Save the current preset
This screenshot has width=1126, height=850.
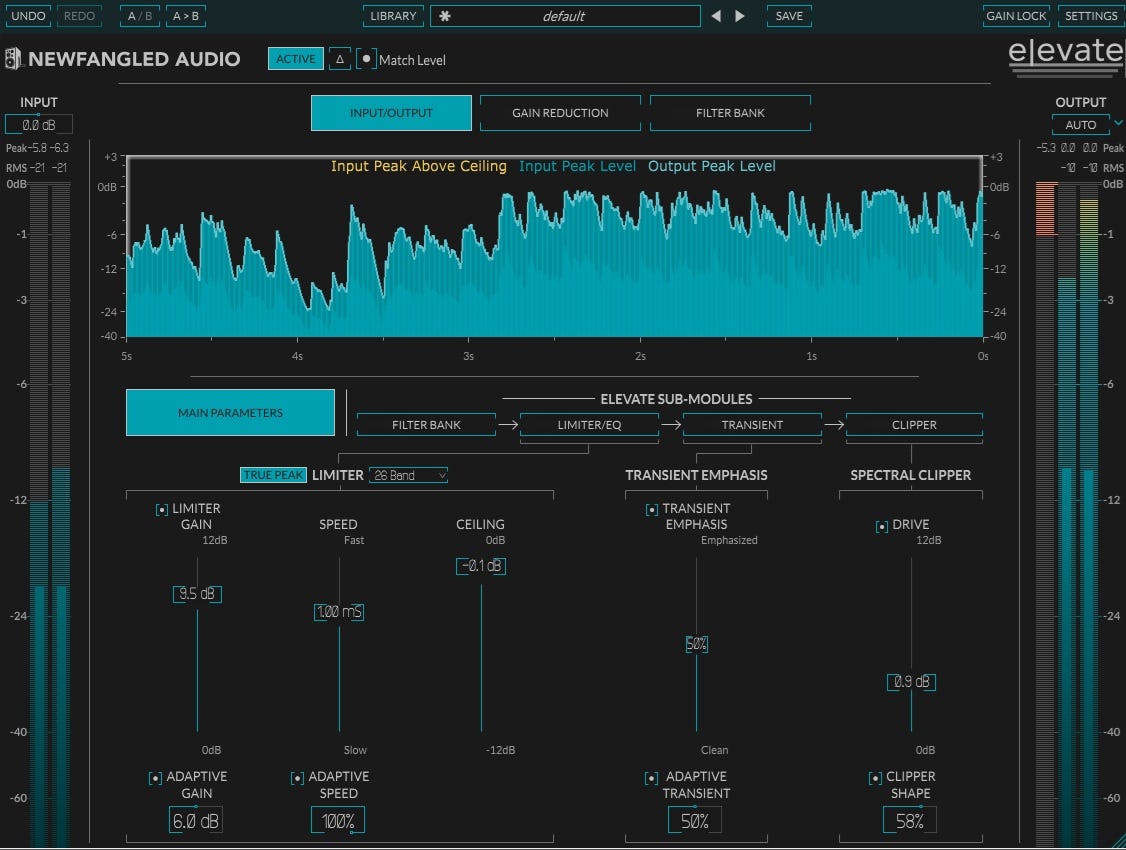(x=789, y=16)
